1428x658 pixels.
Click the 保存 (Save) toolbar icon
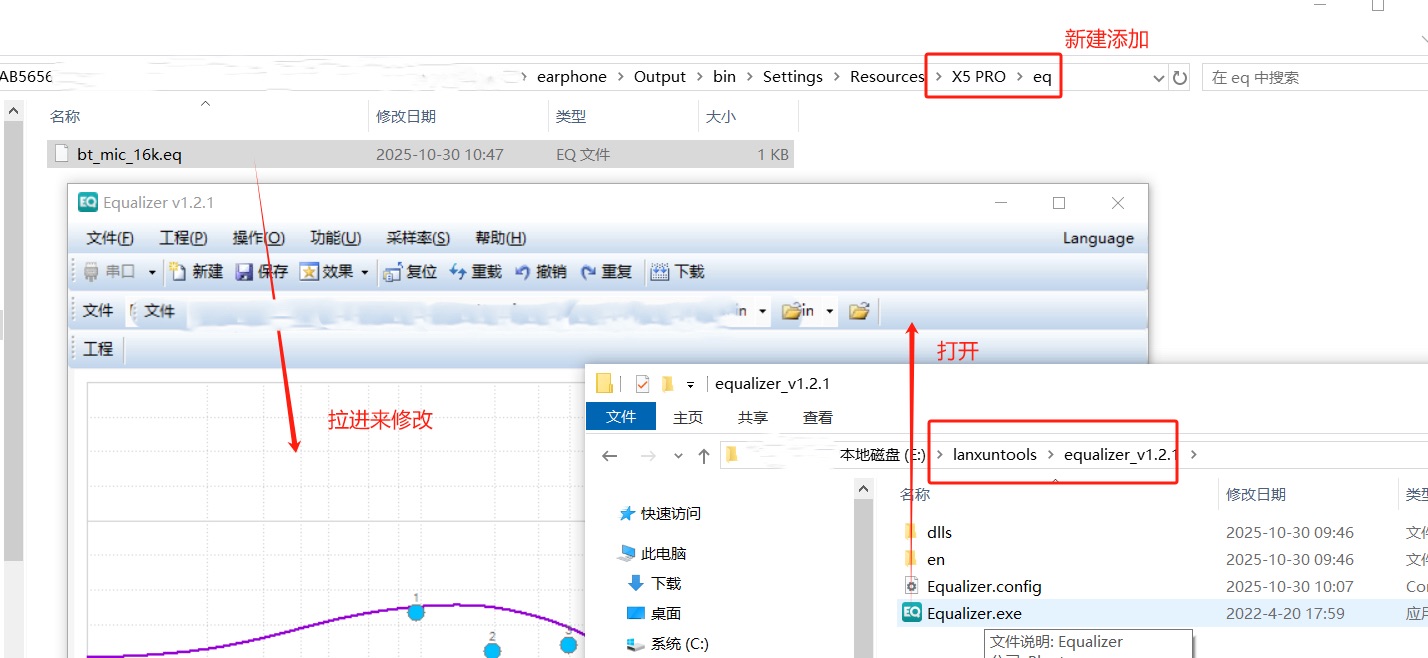tap(244, 271)
